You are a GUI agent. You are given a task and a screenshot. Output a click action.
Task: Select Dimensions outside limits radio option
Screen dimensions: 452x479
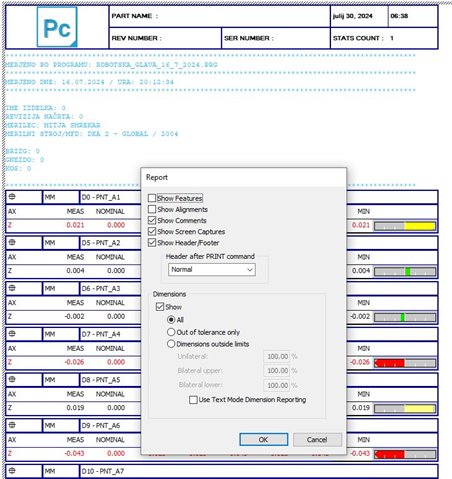pyautogui.click(x=171, y=344)
